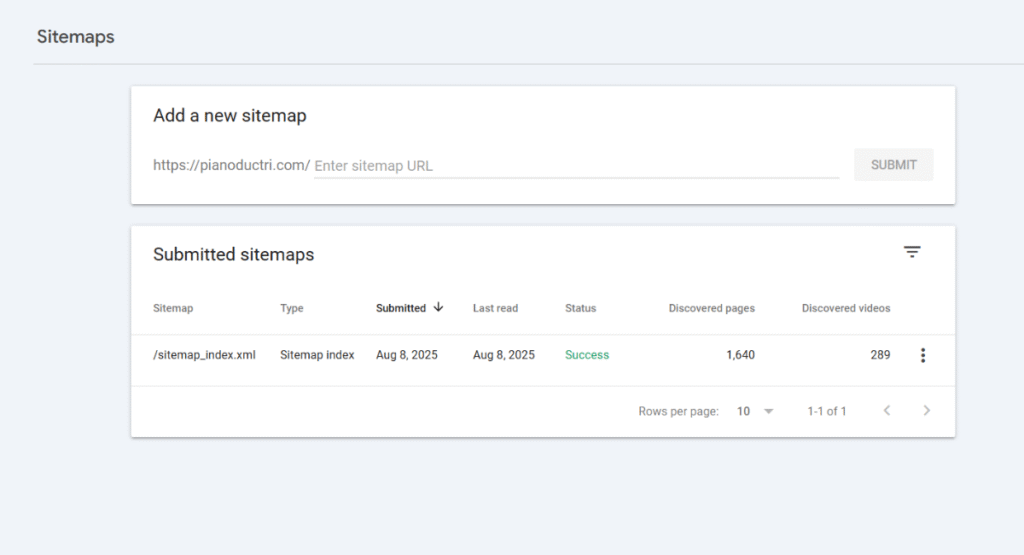Go to previous page of sitemaps

coord(886,411)
